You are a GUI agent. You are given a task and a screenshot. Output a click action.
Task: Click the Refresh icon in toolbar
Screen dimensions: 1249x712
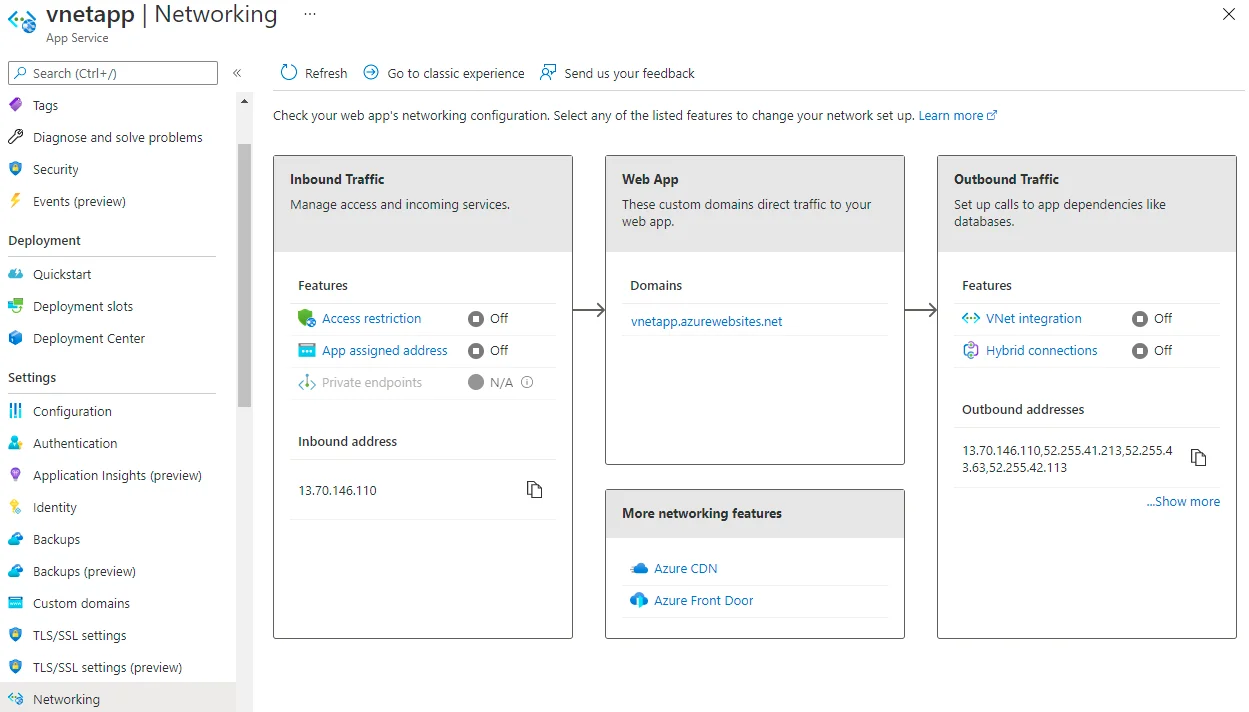(x=289, y=73)
